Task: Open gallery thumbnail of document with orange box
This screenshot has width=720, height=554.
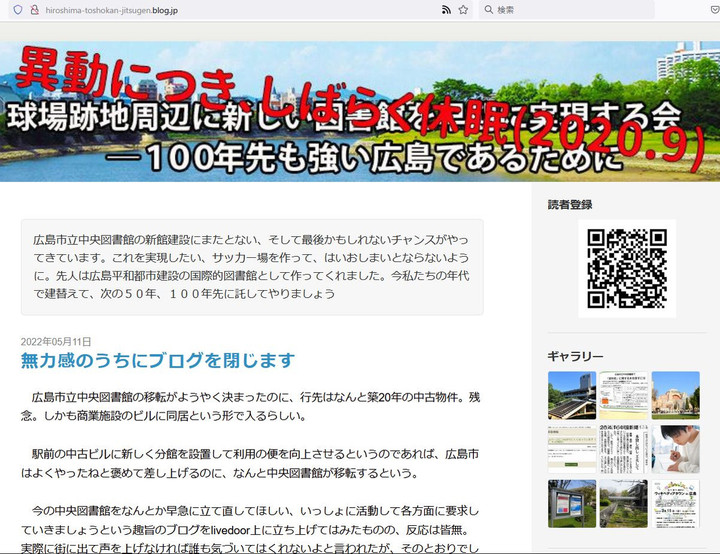Action: (x=623, y=395)
